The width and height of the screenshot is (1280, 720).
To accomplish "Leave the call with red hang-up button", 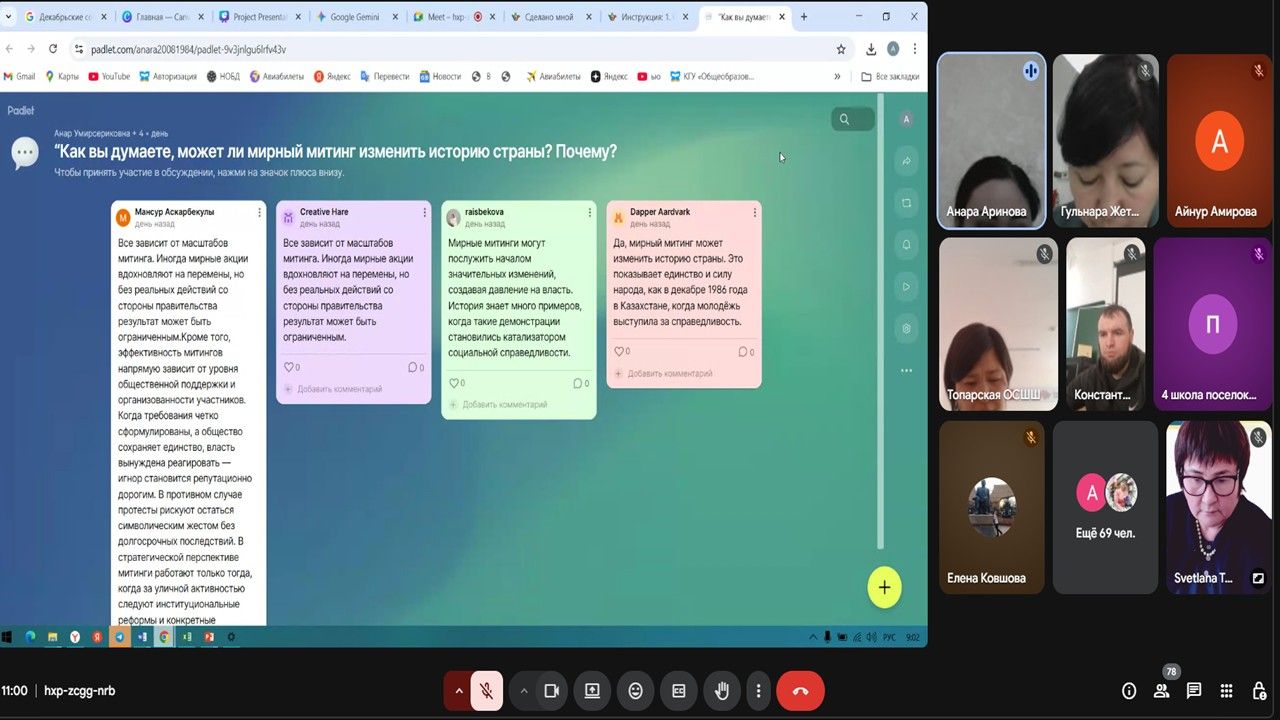I will click(800, 691).
